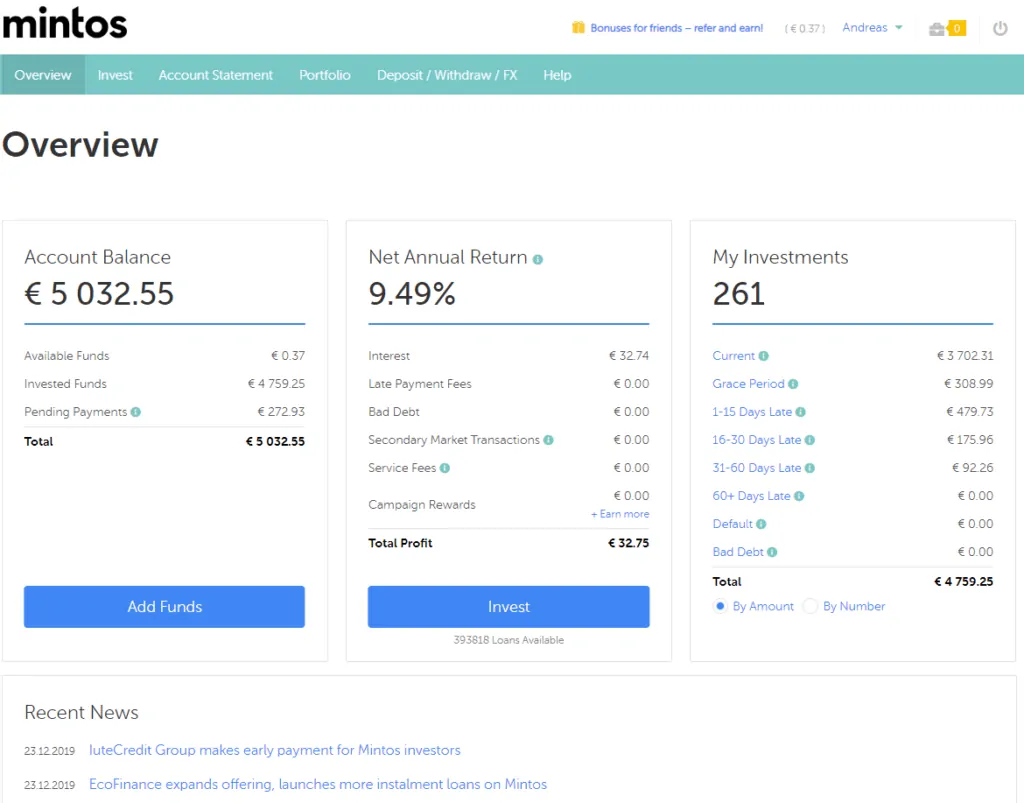
Task: Click the 393818 Loans Available text
Action: pos(509,640)
